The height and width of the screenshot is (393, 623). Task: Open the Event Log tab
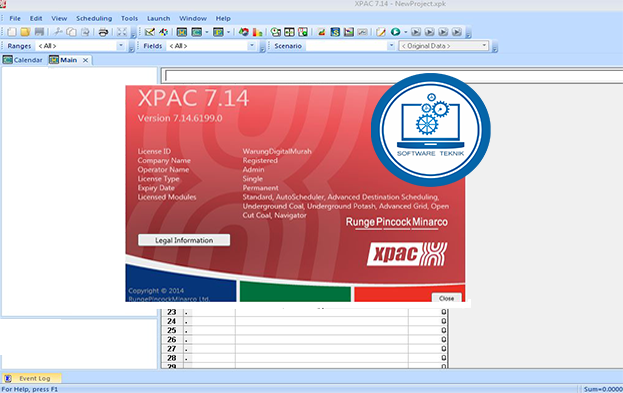(32, 378)
